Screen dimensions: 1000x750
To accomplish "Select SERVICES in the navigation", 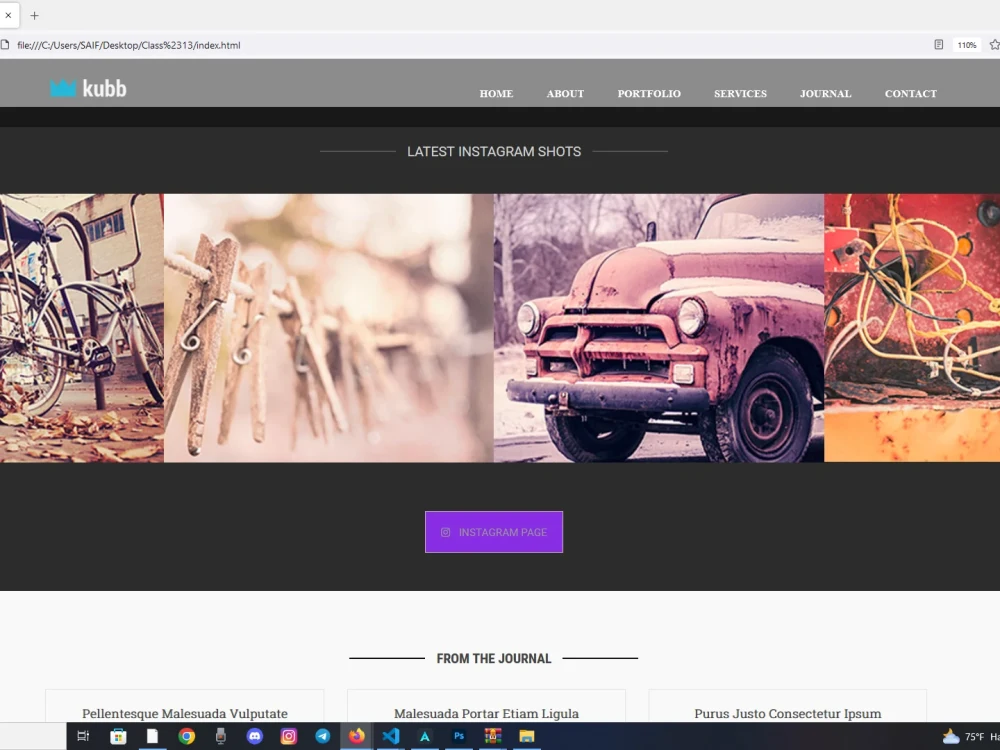I will point(740,94).
